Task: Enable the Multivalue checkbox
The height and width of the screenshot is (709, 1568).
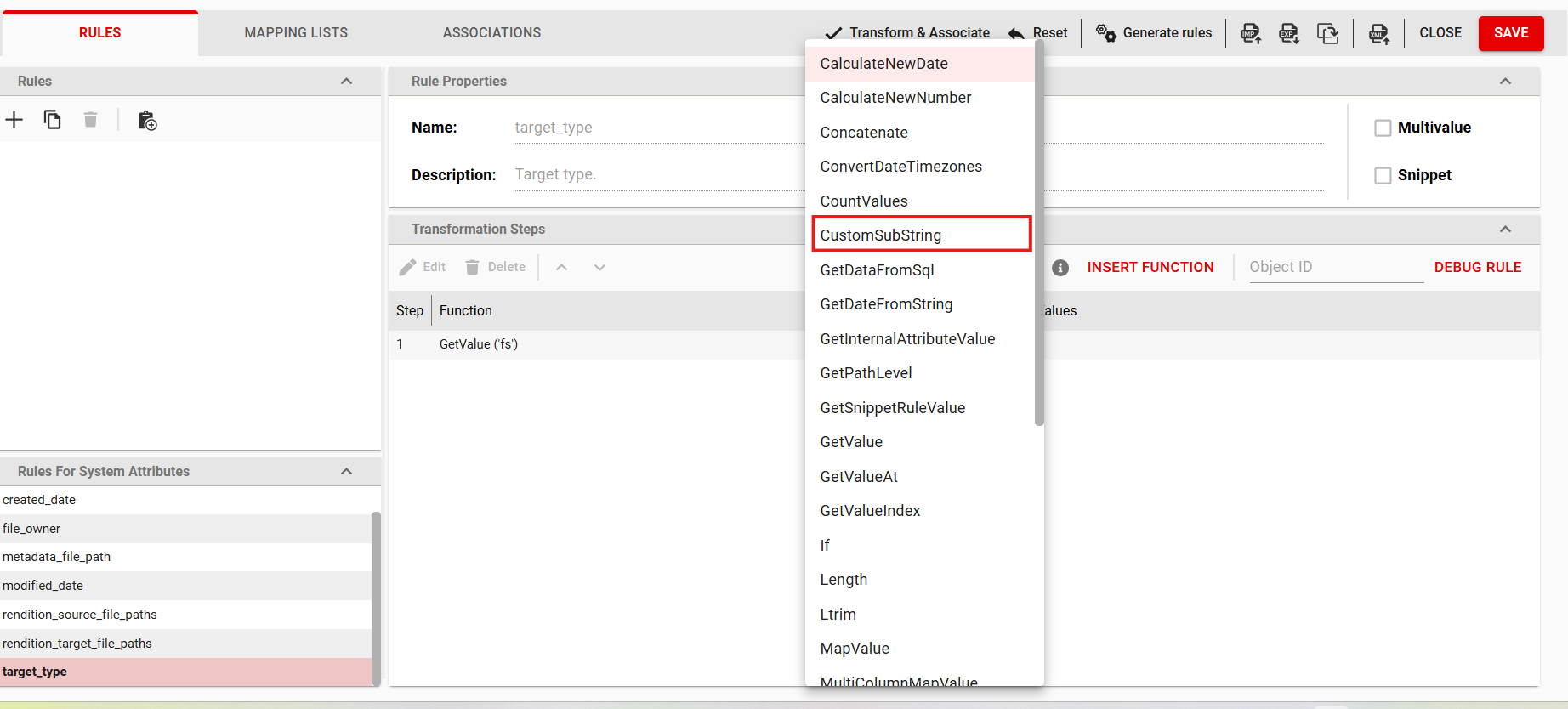Action: (1383, 128)
